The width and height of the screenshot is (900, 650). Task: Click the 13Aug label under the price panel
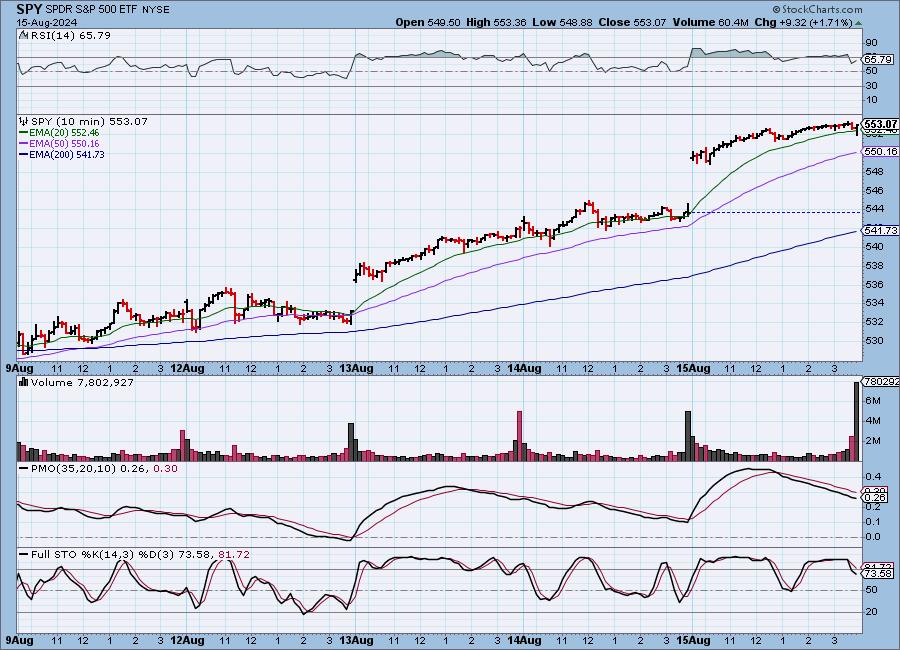click(358, 368)
